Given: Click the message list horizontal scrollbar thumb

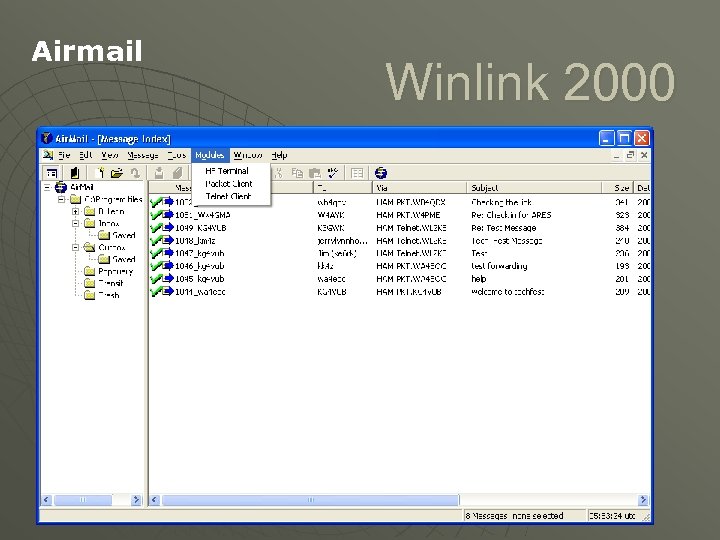Looking at the screenshot, I should (x=310, y=500).
